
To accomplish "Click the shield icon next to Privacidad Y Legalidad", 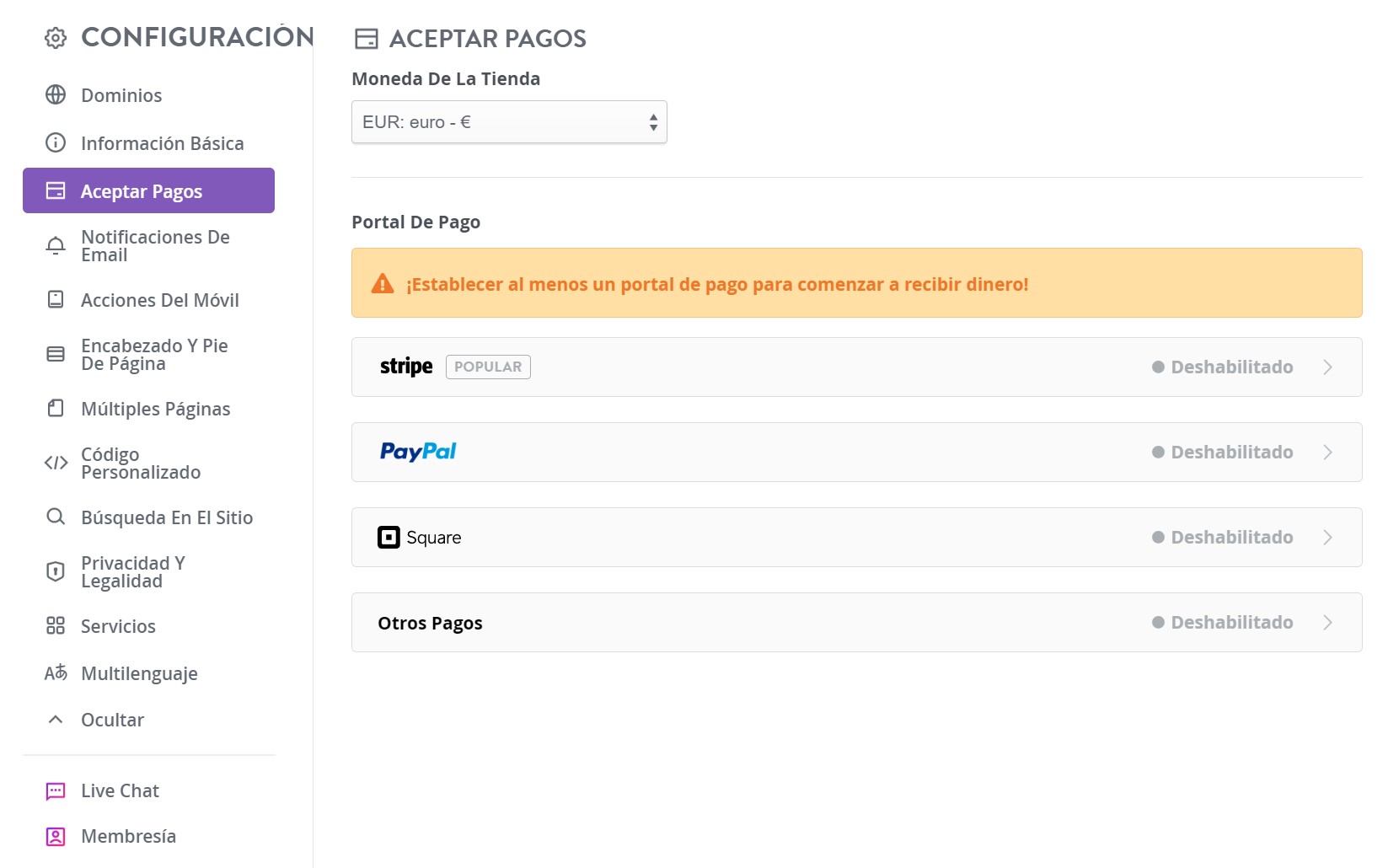I will (x=56, y=571).
